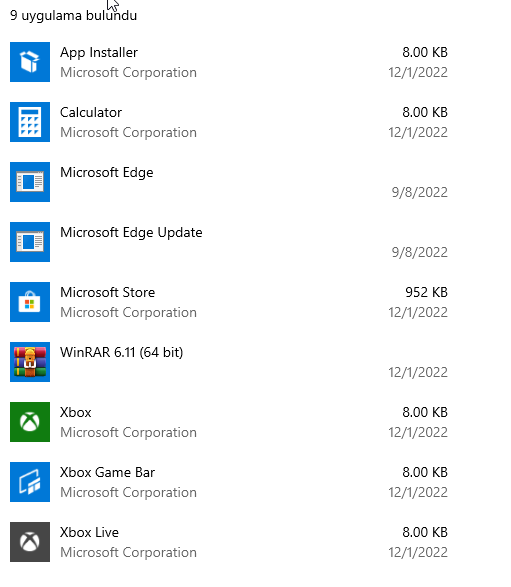Click the 9 uygulama bulundu text
The image size is (511, 587).
(x=73, y=16)
